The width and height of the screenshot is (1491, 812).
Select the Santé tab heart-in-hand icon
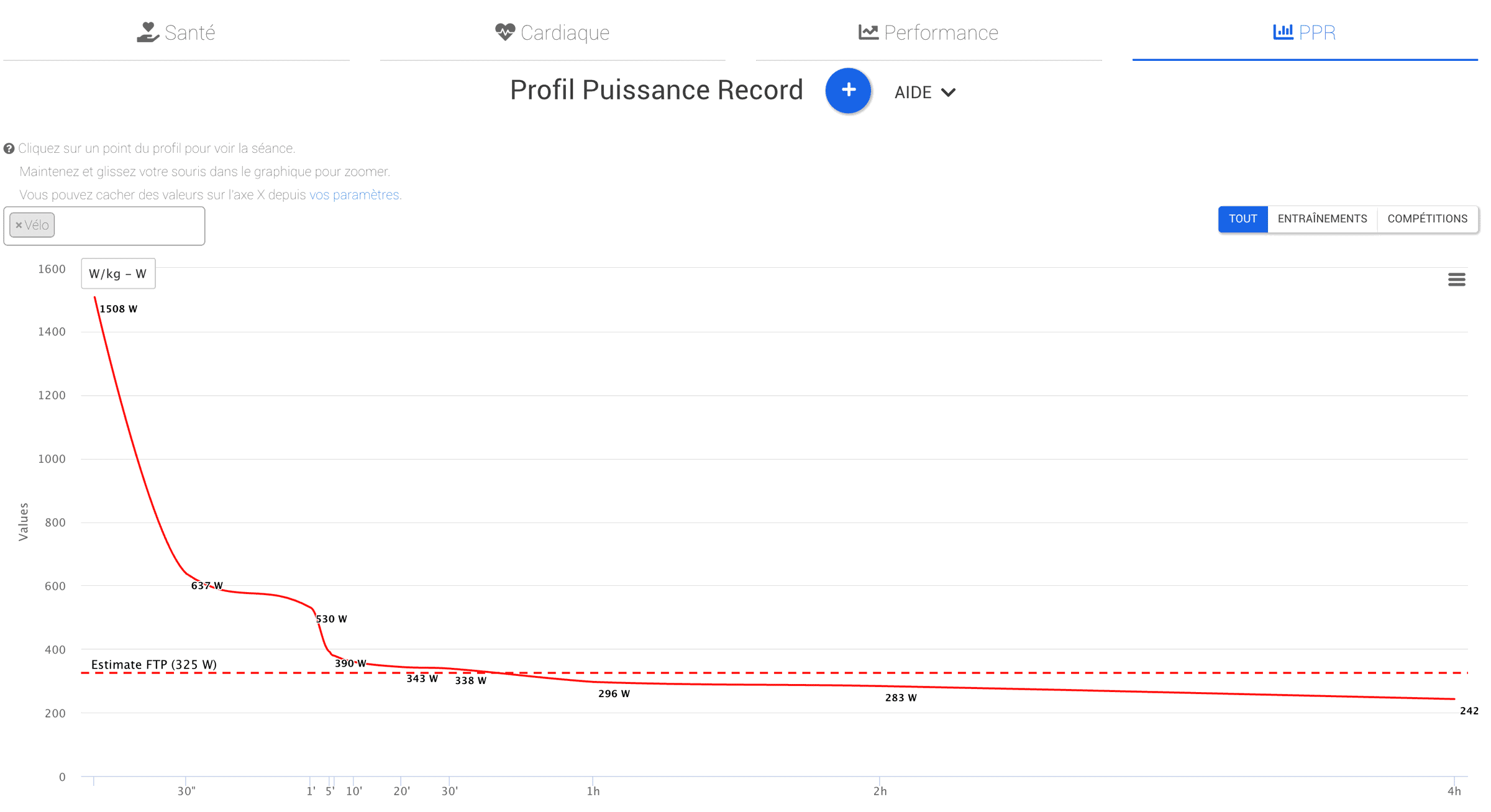coord(147,31)
